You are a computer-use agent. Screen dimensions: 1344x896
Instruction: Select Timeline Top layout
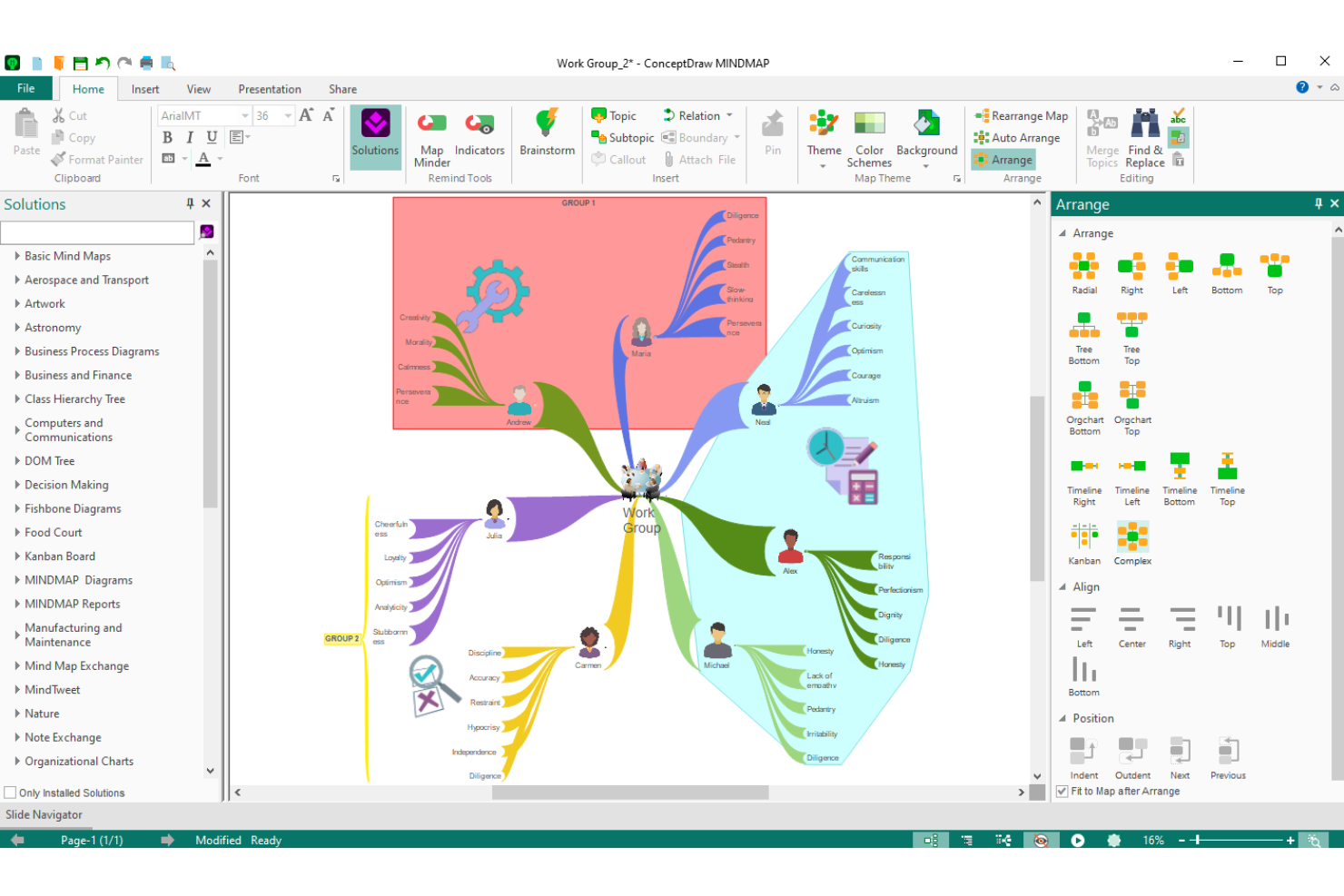coord(1227,479)
